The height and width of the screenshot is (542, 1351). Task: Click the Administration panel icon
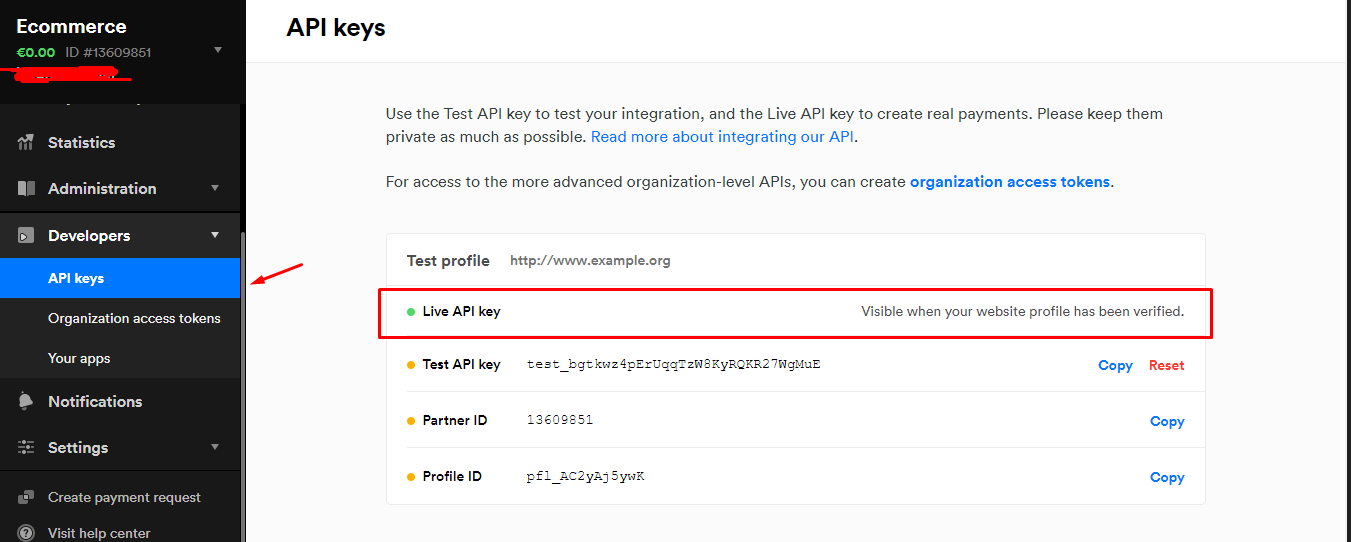coord(26,188)
